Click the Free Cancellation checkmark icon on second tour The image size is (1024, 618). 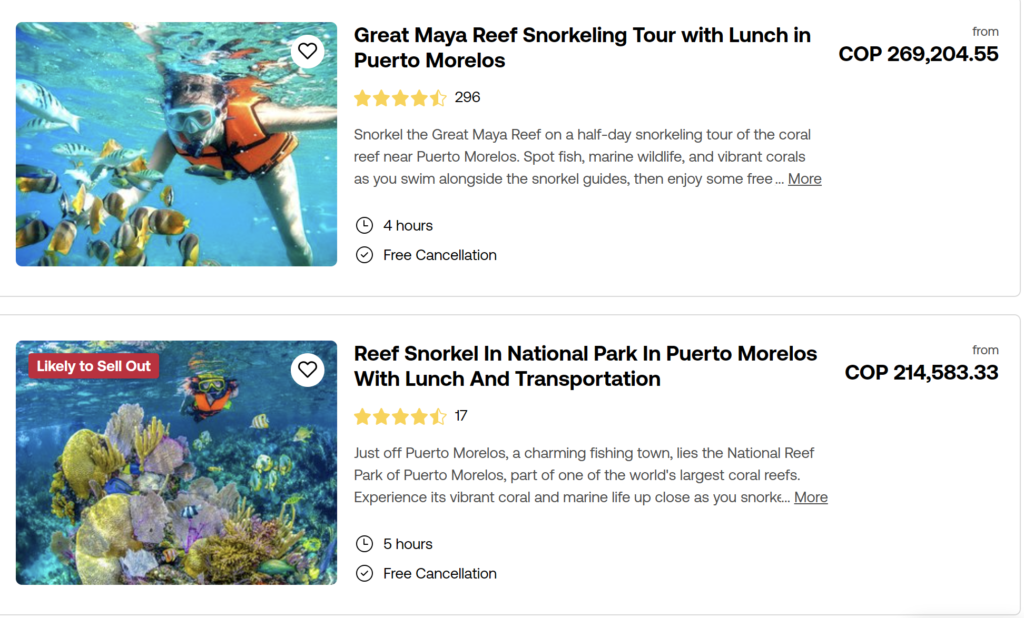(365, 574)
